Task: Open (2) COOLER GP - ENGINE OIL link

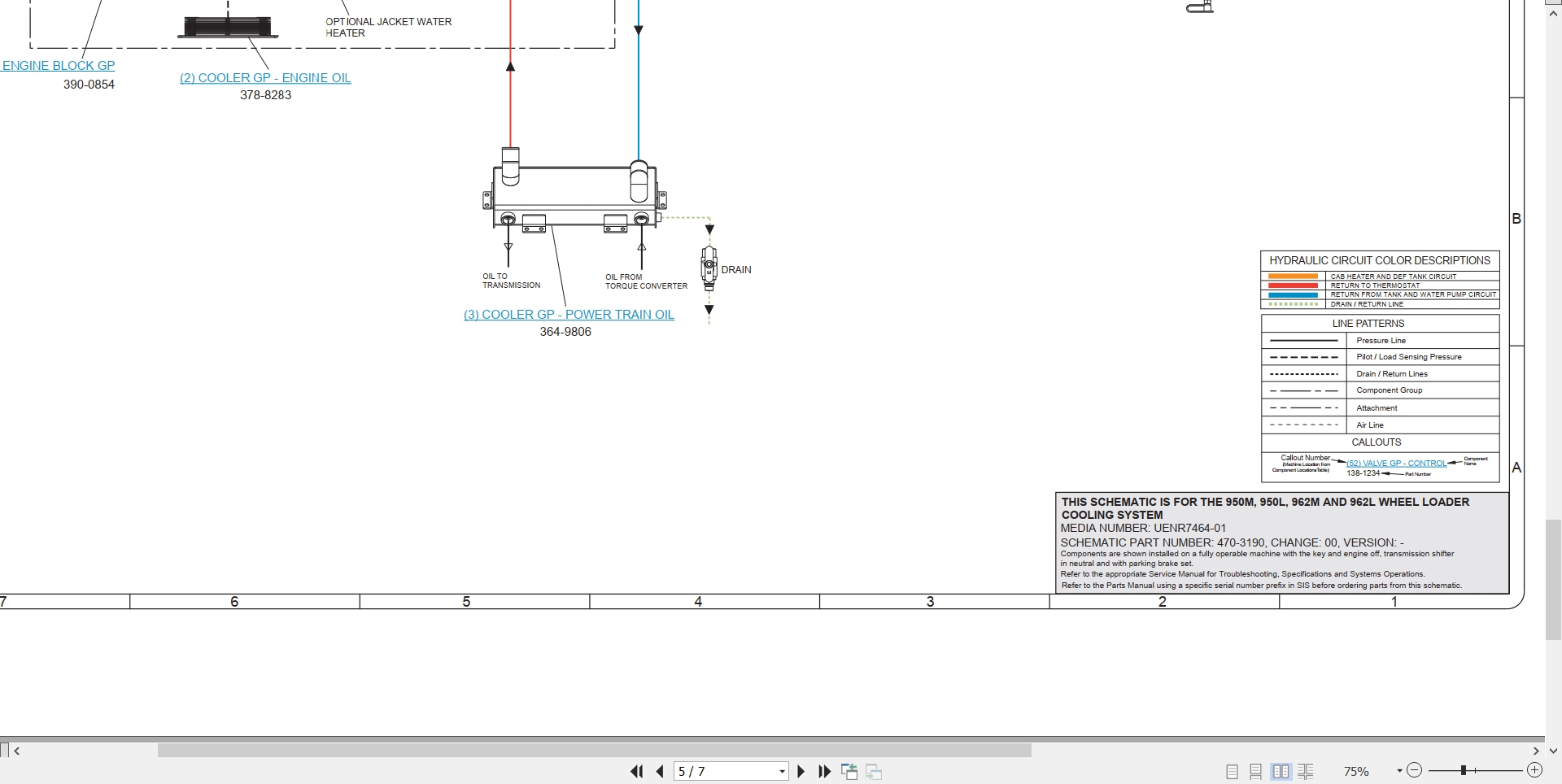Action: (x=265, y=78)
